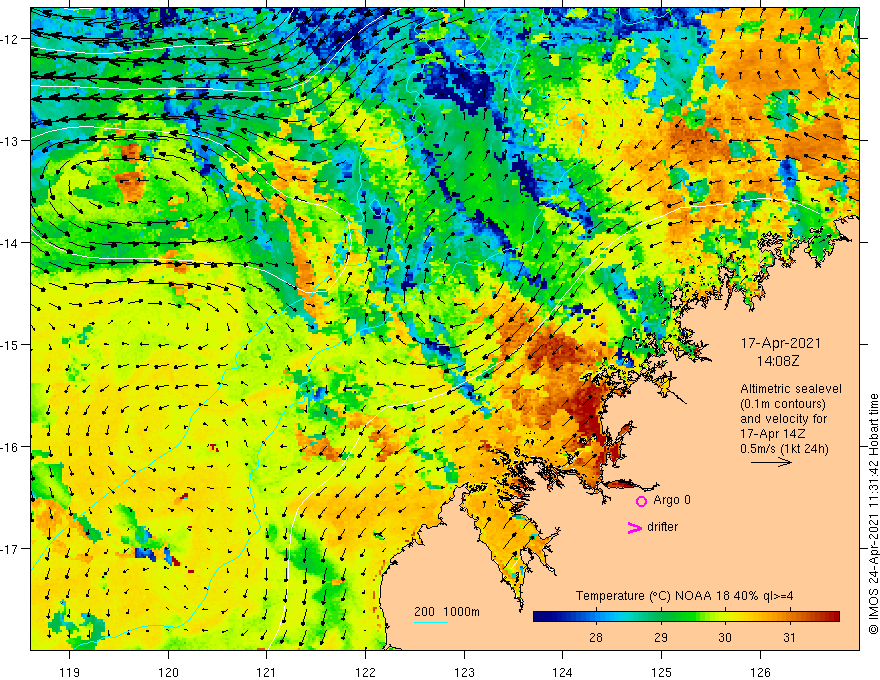Click the 'Argo 0' legend label

pyautogui.click(x=672, y=500)
